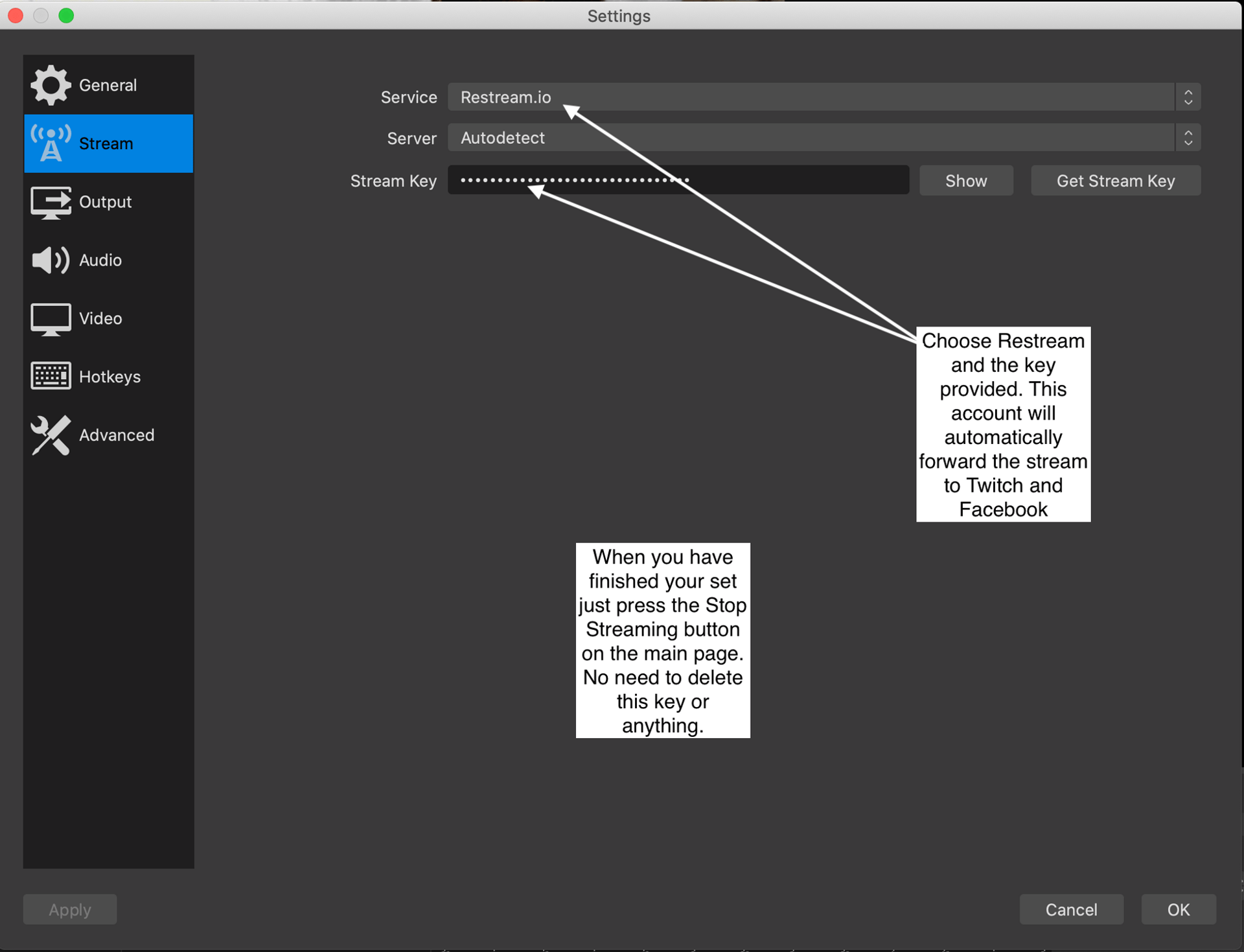Open the Video settings tab
The image size is (1244, 952).
pos(108,318)
